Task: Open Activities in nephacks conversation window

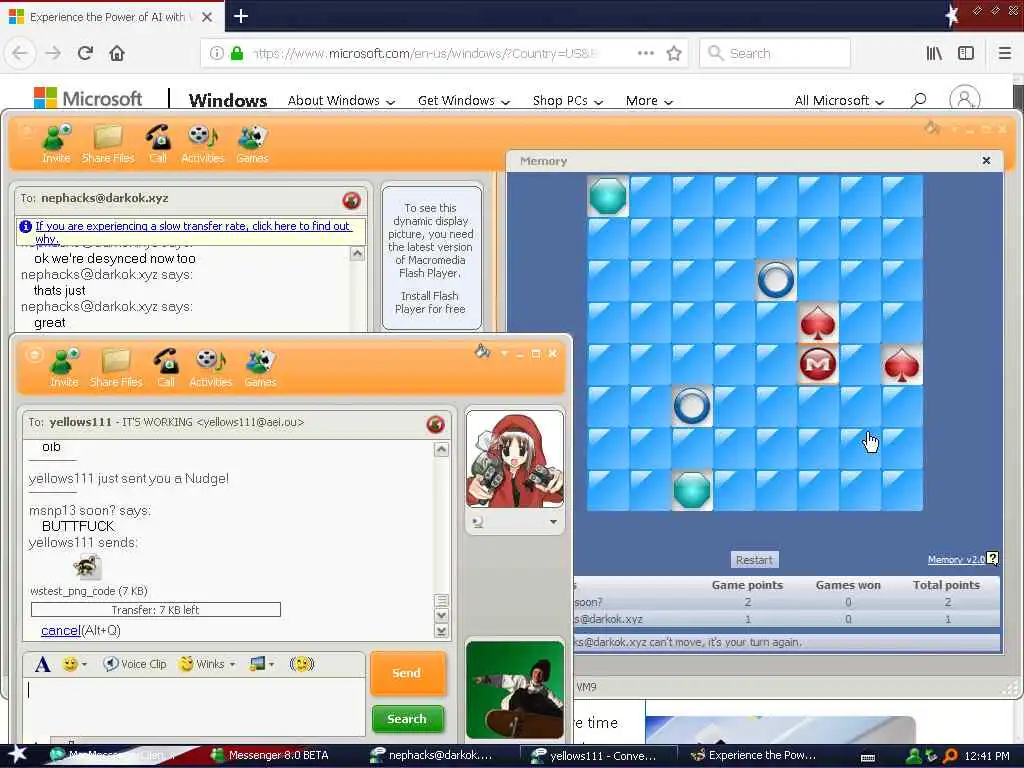Action: tap(202, 143)
